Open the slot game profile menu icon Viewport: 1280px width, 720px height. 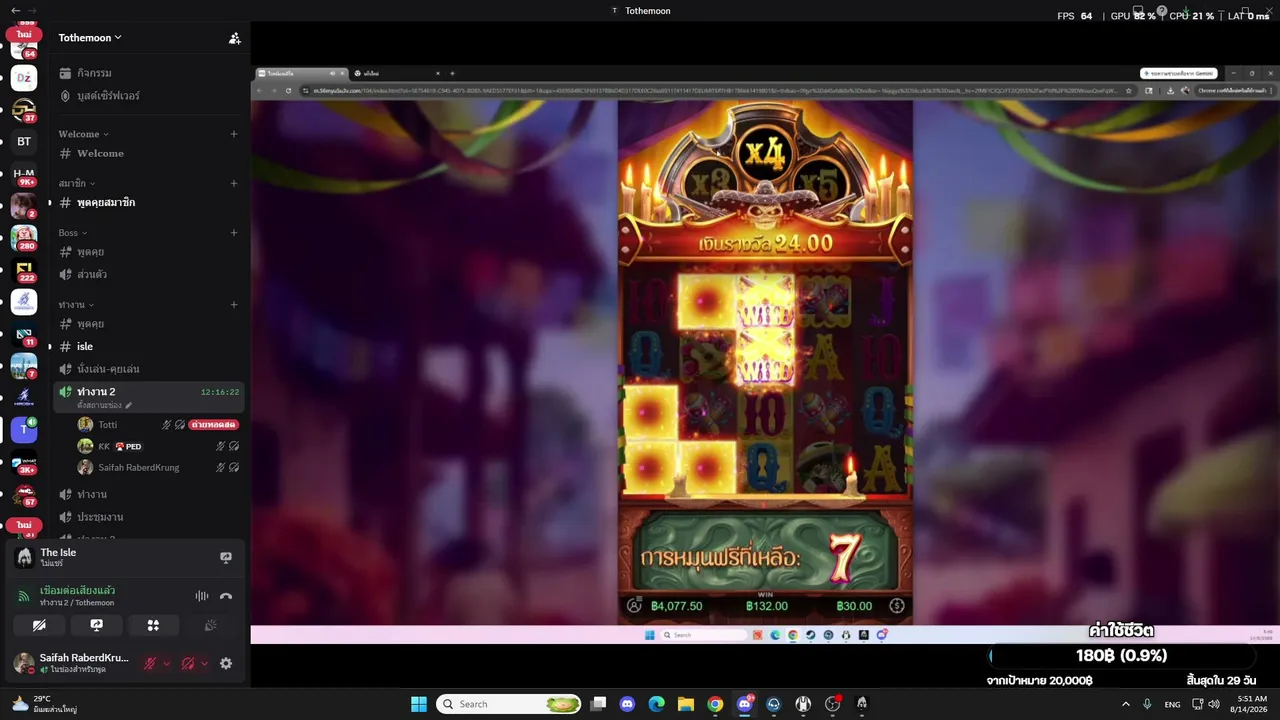(633, 606)
